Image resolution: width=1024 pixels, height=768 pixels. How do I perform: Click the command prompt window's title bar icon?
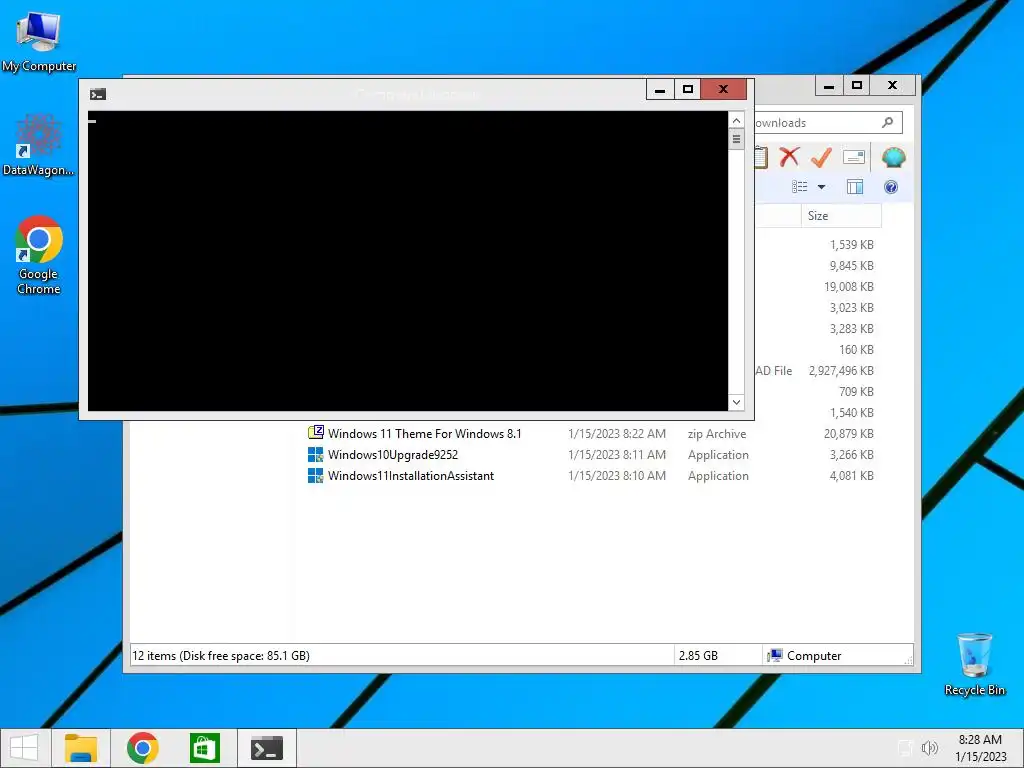point(98,95)
